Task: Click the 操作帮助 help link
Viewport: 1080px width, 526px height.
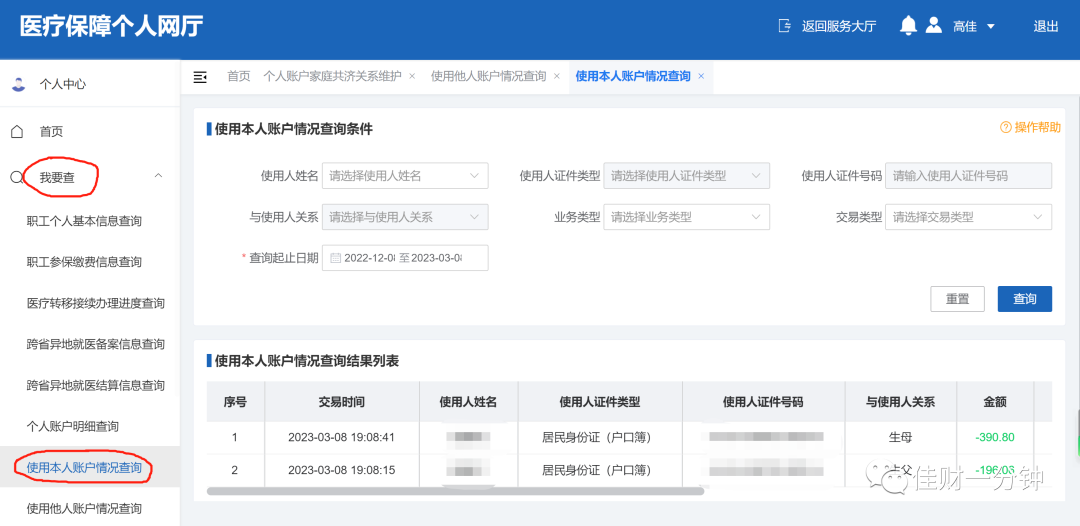Action: [x=1037, y=127]
